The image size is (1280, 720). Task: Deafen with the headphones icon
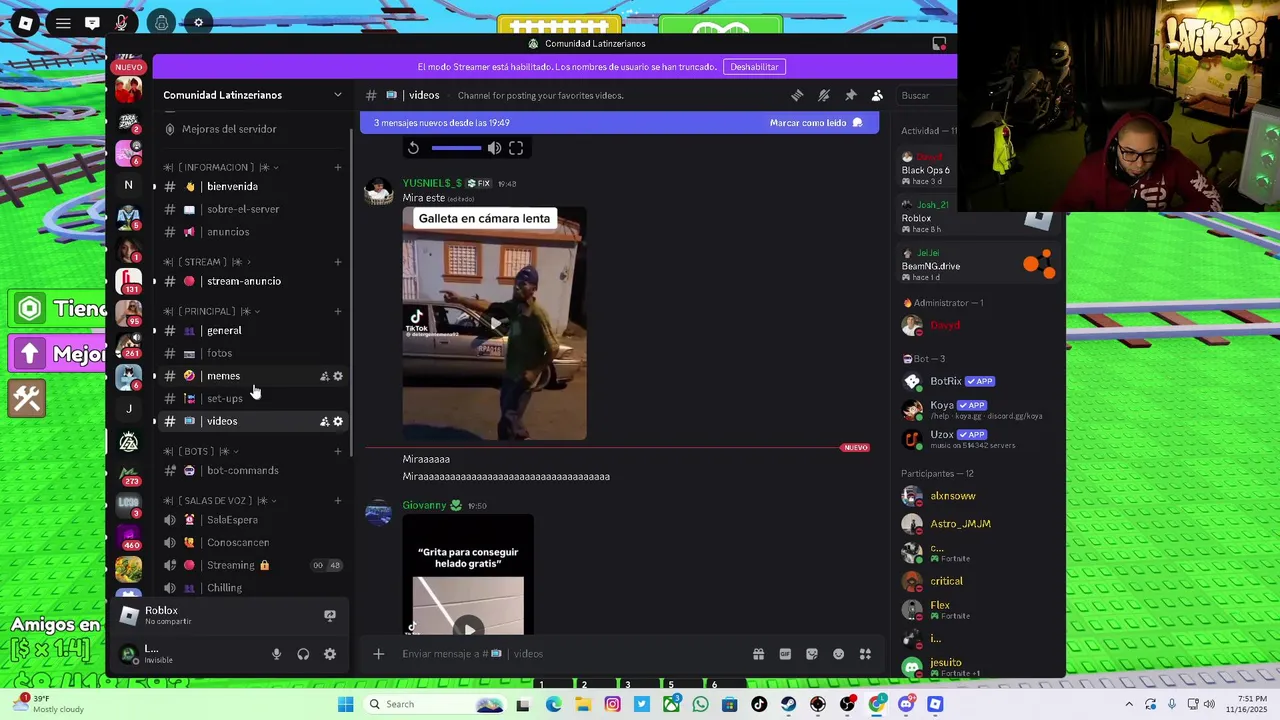(x=303, y=654)
